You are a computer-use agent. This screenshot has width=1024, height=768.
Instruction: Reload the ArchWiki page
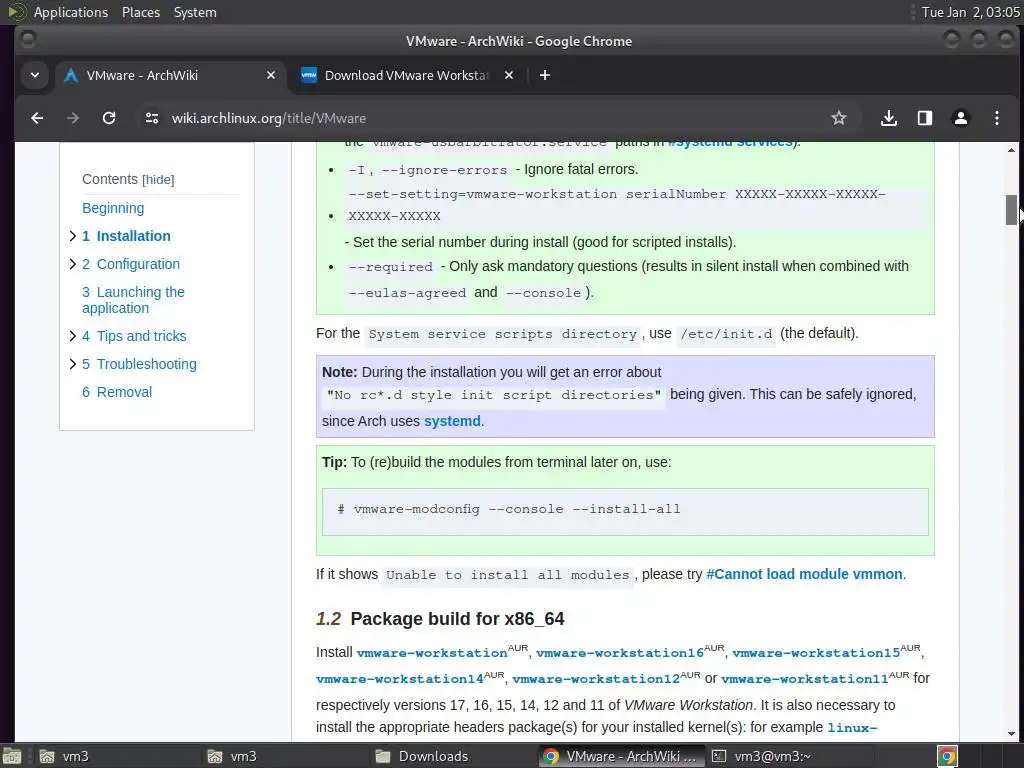pyautogui.click(x=109, y=118)
